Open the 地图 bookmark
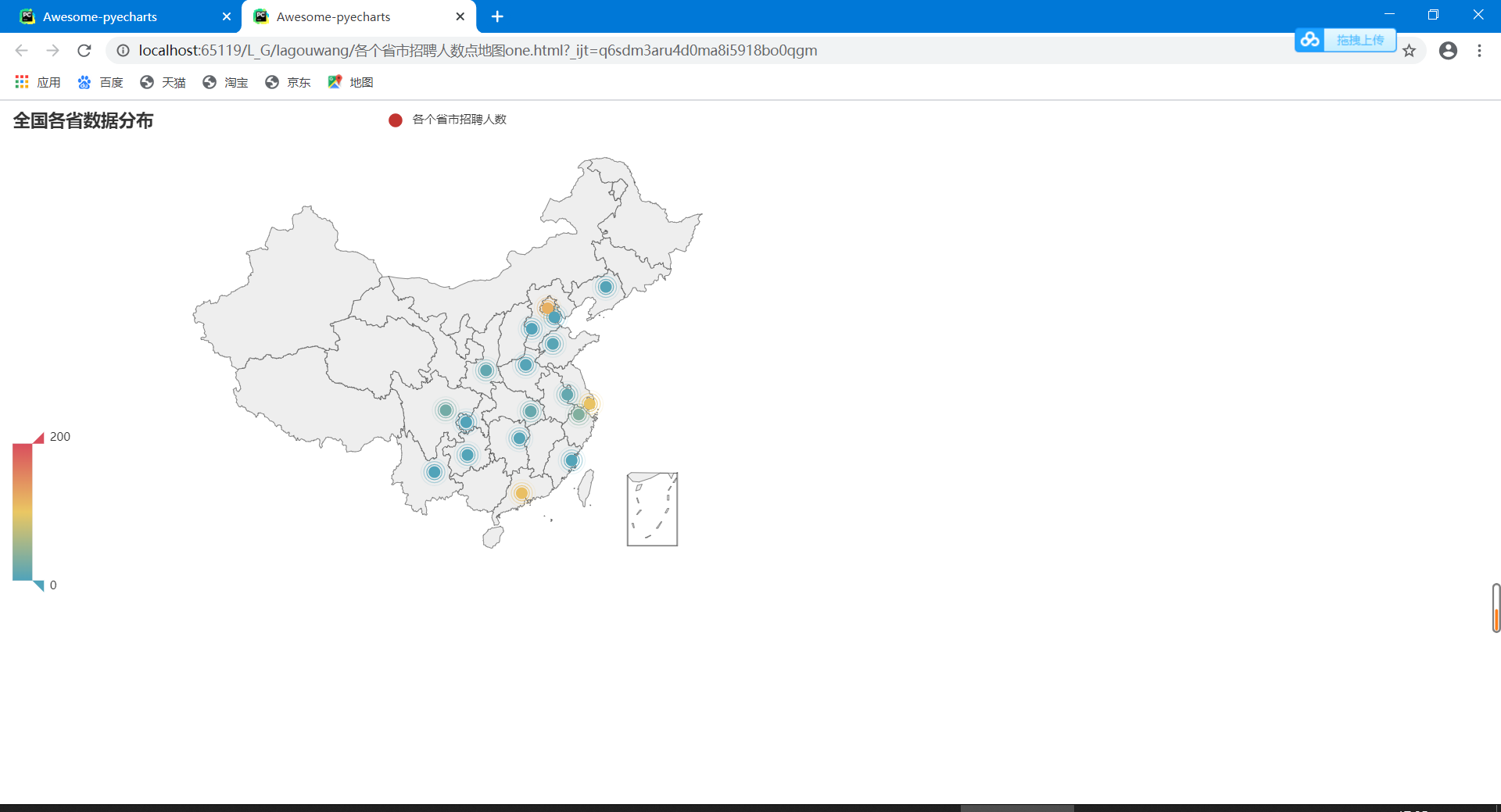The height and width of the screenshot is (812, 1501). 350,82
